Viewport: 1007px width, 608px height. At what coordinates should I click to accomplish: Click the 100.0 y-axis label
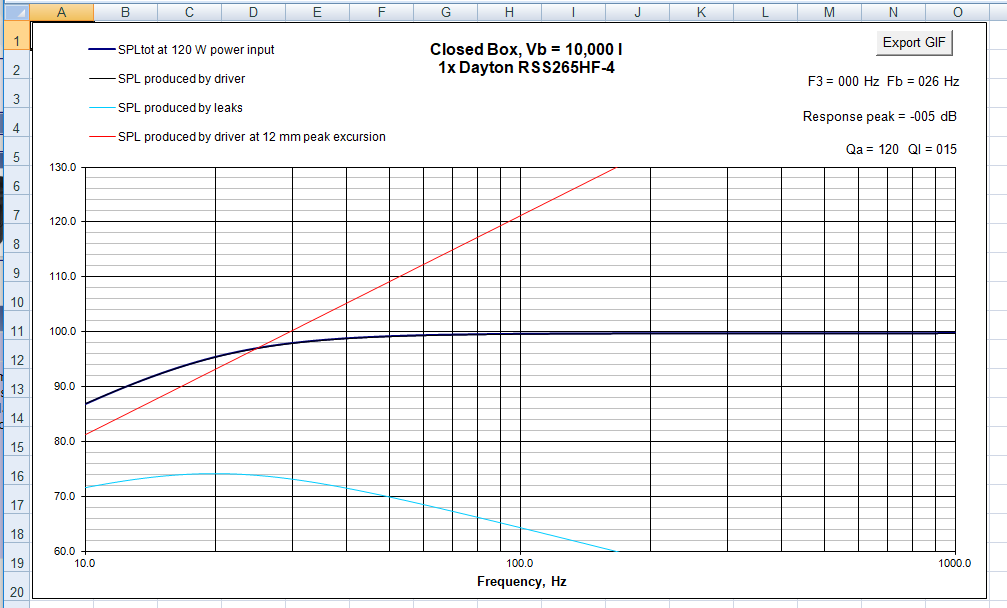pyautogui.click(x=63, y=331)
